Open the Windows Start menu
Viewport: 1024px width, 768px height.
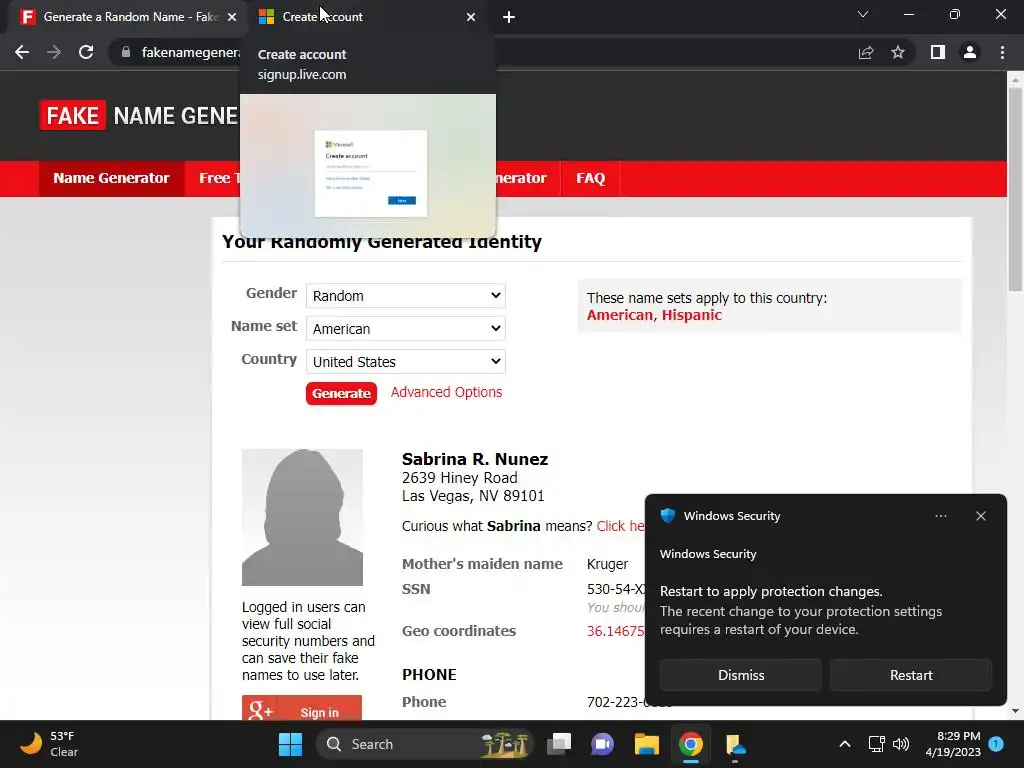(290, 744)
